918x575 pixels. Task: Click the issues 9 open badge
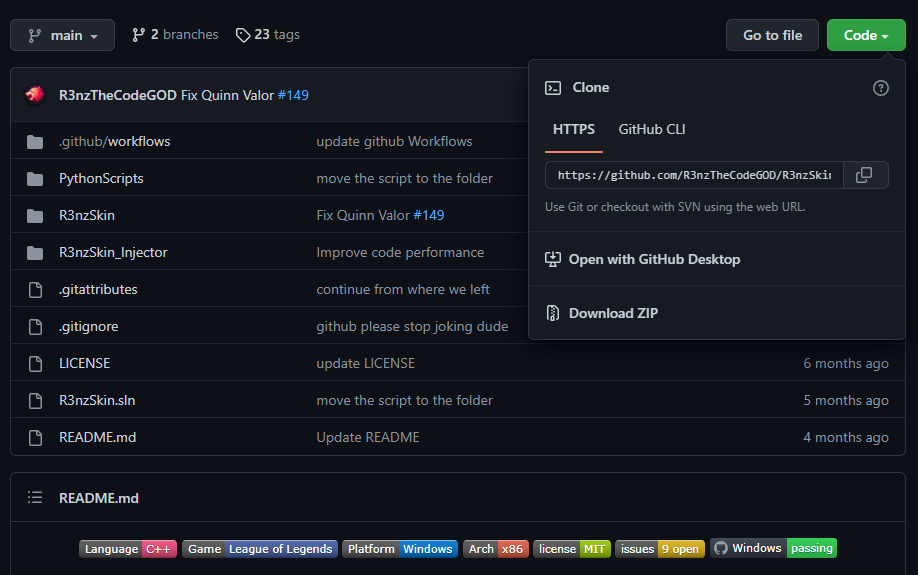pos(660,549)
